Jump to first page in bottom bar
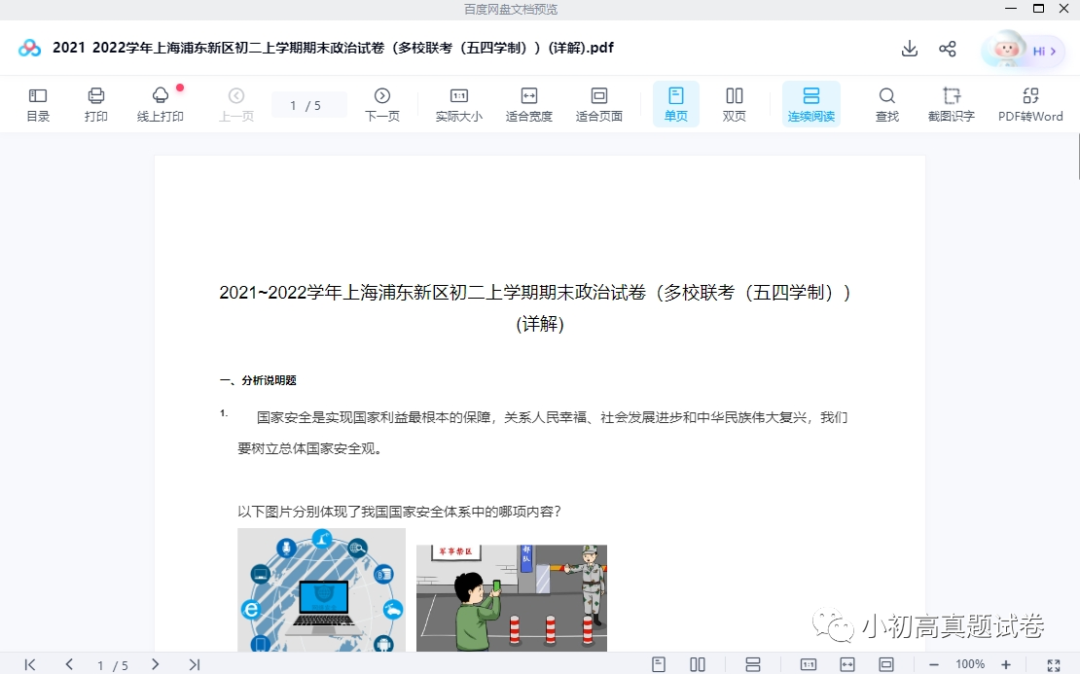The image size is (1080, 674). 30,664
